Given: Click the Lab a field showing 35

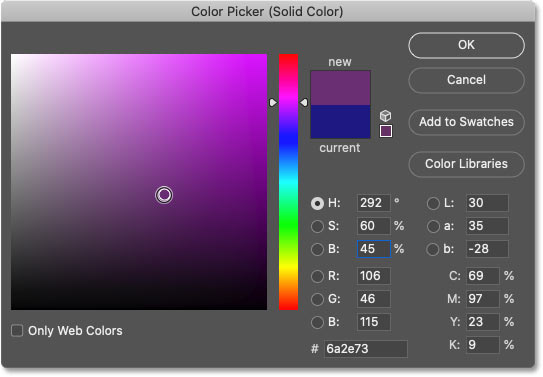Looking at the screenshot, I should (487, 226).
